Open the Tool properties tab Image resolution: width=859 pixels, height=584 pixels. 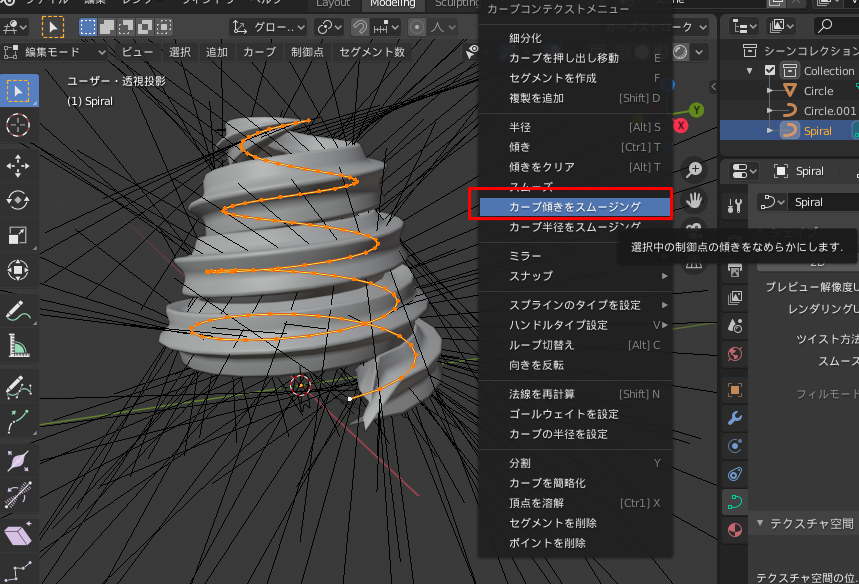735,206
